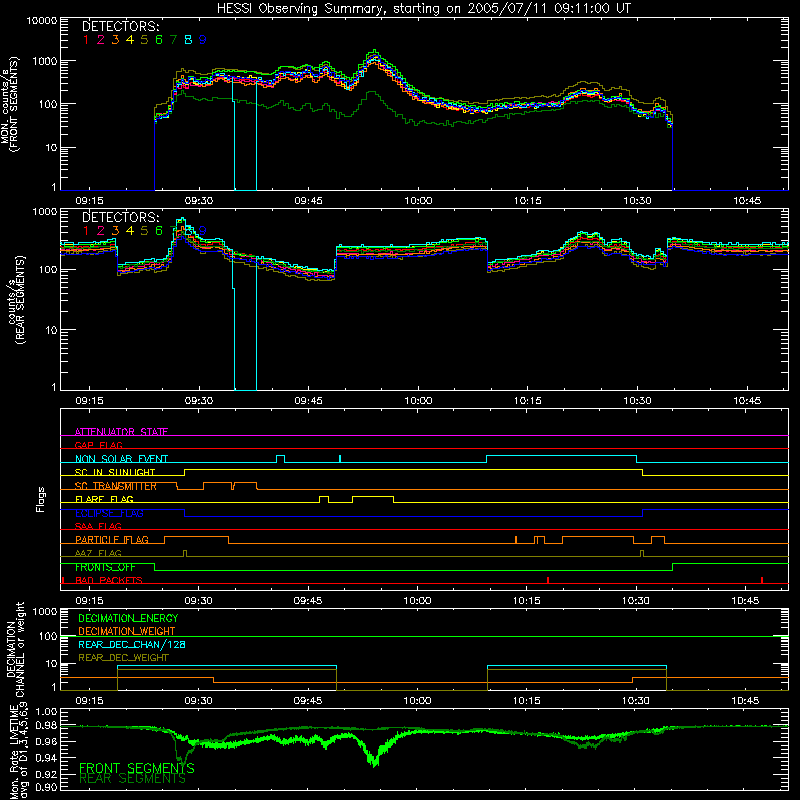800x800 pixels.
Task: Select orange detector 3 in rear segments legend
Action: [115, 231]
